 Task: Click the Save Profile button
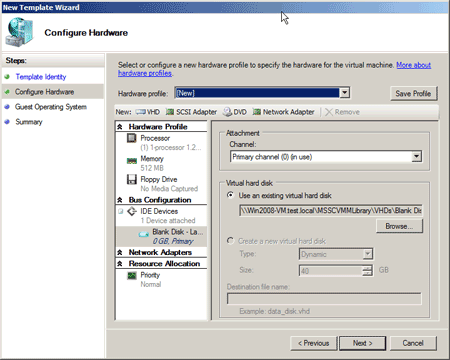point(413,93)
